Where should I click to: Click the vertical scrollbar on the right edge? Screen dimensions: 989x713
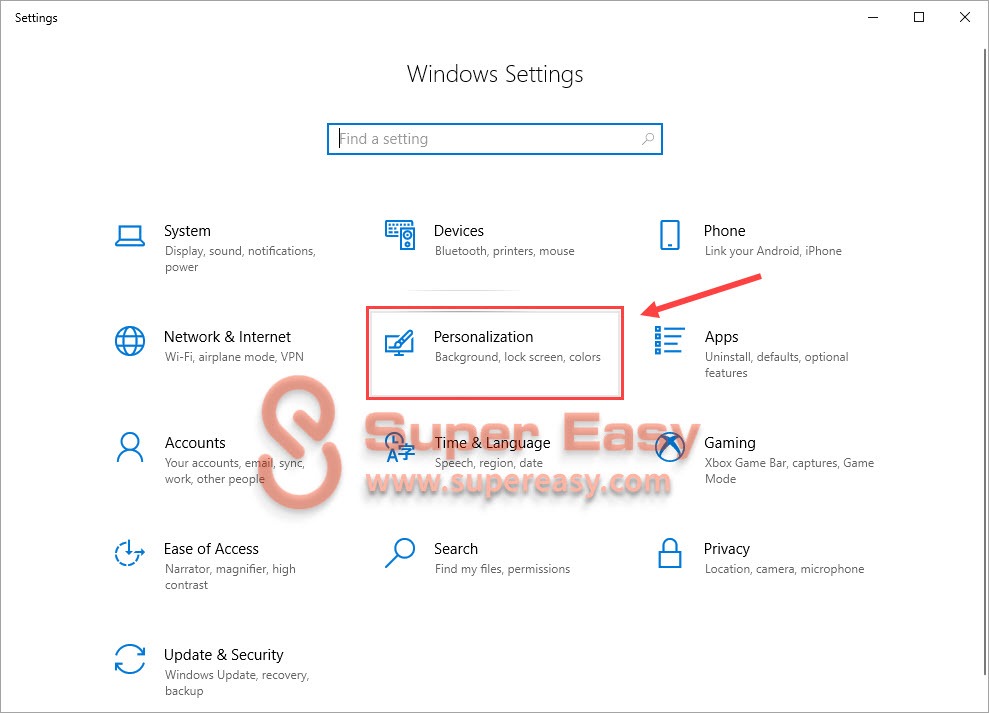pyautogui.click(x=985, y=360)
